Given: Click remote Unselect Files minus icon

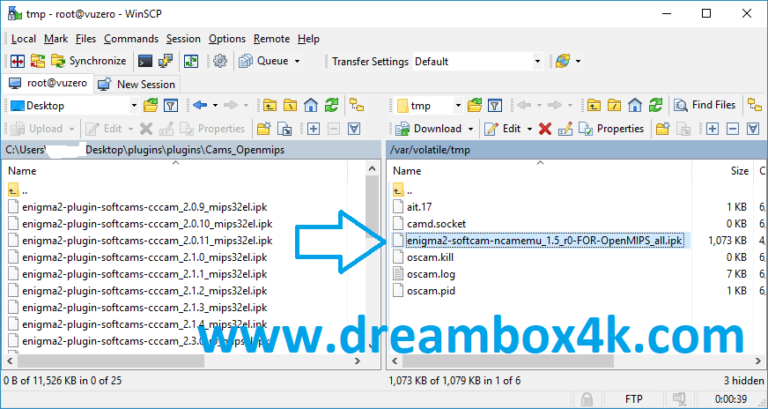Looking at the screenshot, I should pos(733,129).
